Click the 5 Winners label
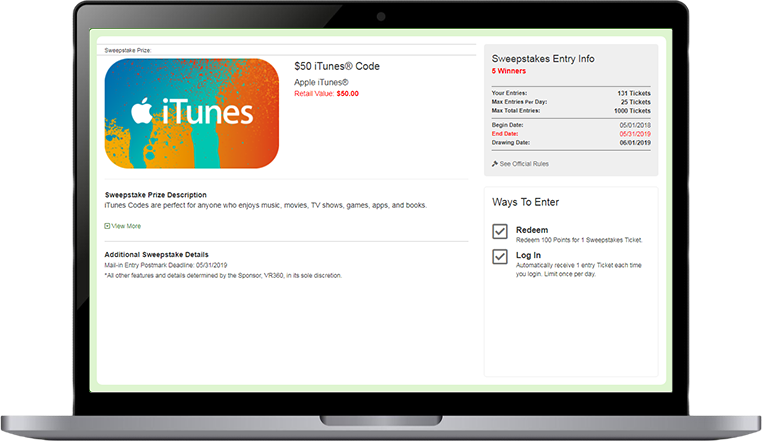762x441 pixels. [508, 71]
